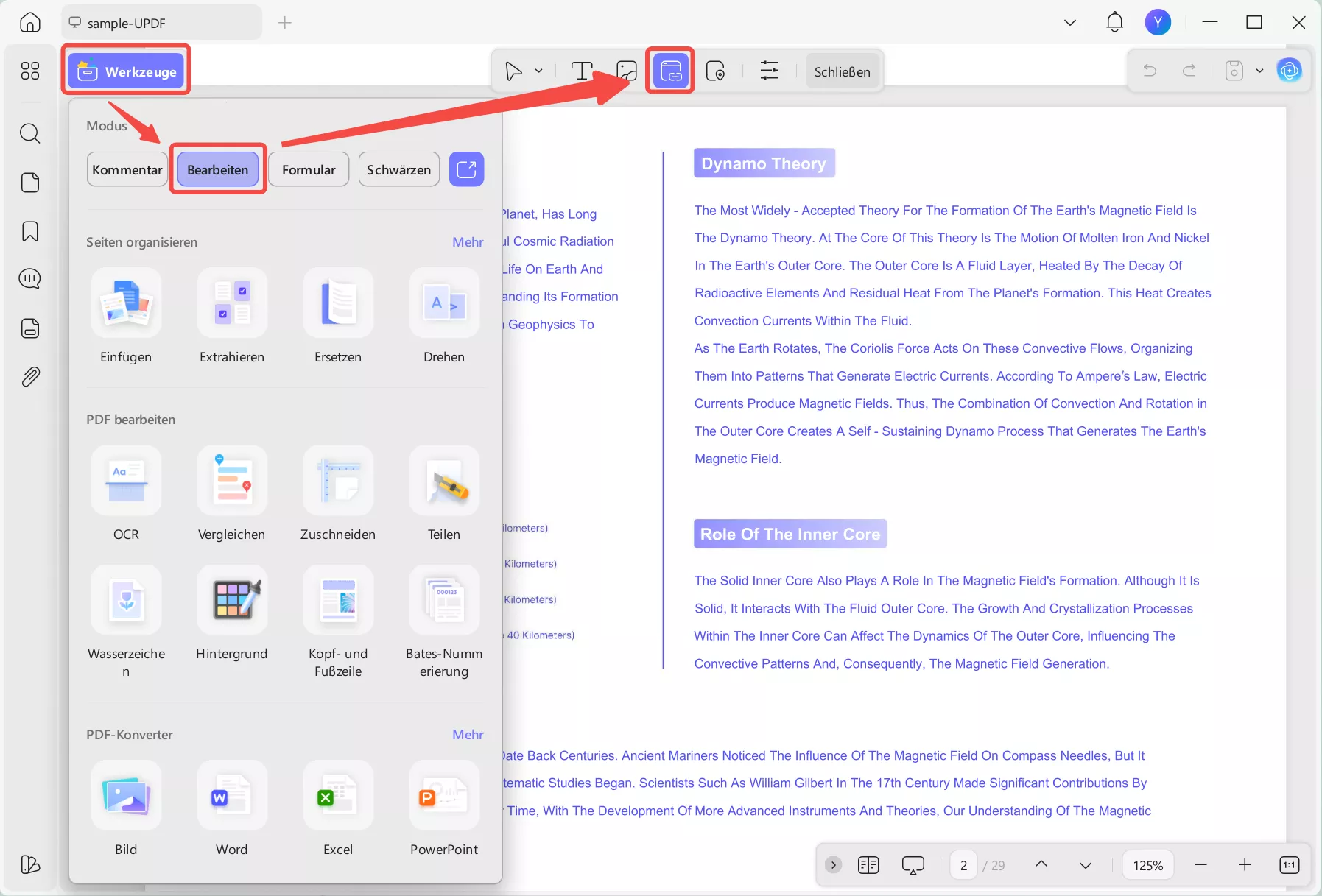Click the edit settings sliders icon
The width and height of the screenshot is (1322, 896).
coord(770,71)
